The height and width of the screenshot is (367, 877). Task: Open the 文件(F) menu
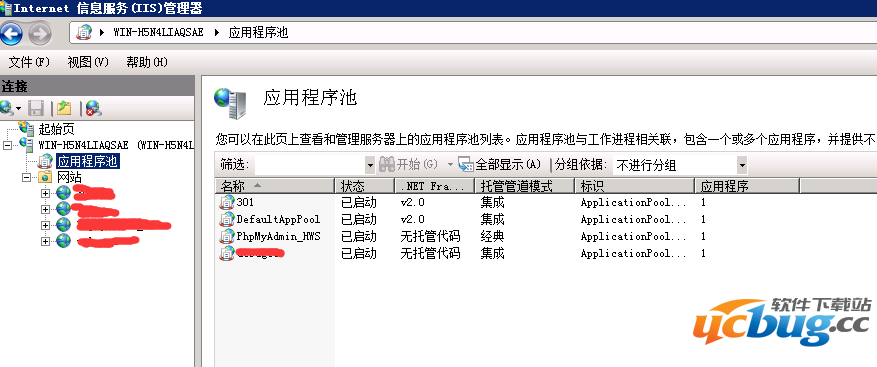pyautogui.click(x=29, y=62)
